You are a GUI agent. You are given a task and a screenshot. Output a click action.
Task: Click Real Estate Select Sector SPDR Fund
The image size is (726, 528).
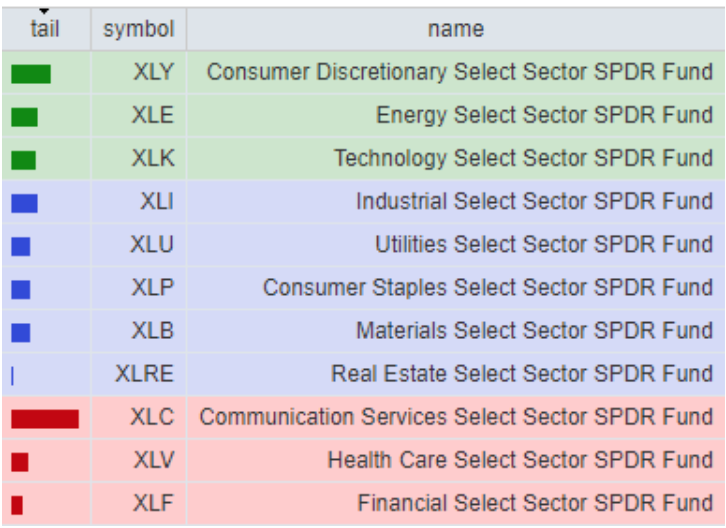pos(522,374)
